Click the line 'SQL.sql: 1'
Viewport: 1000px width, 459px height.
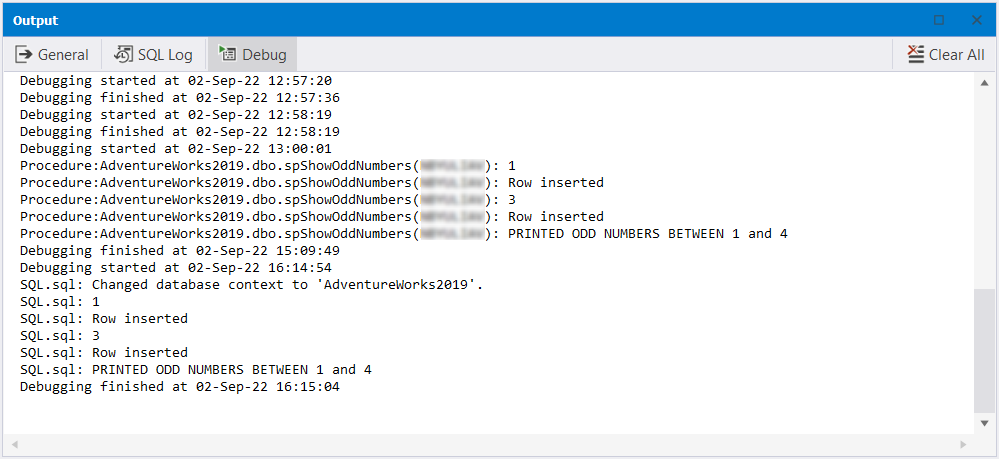(60, 302)
